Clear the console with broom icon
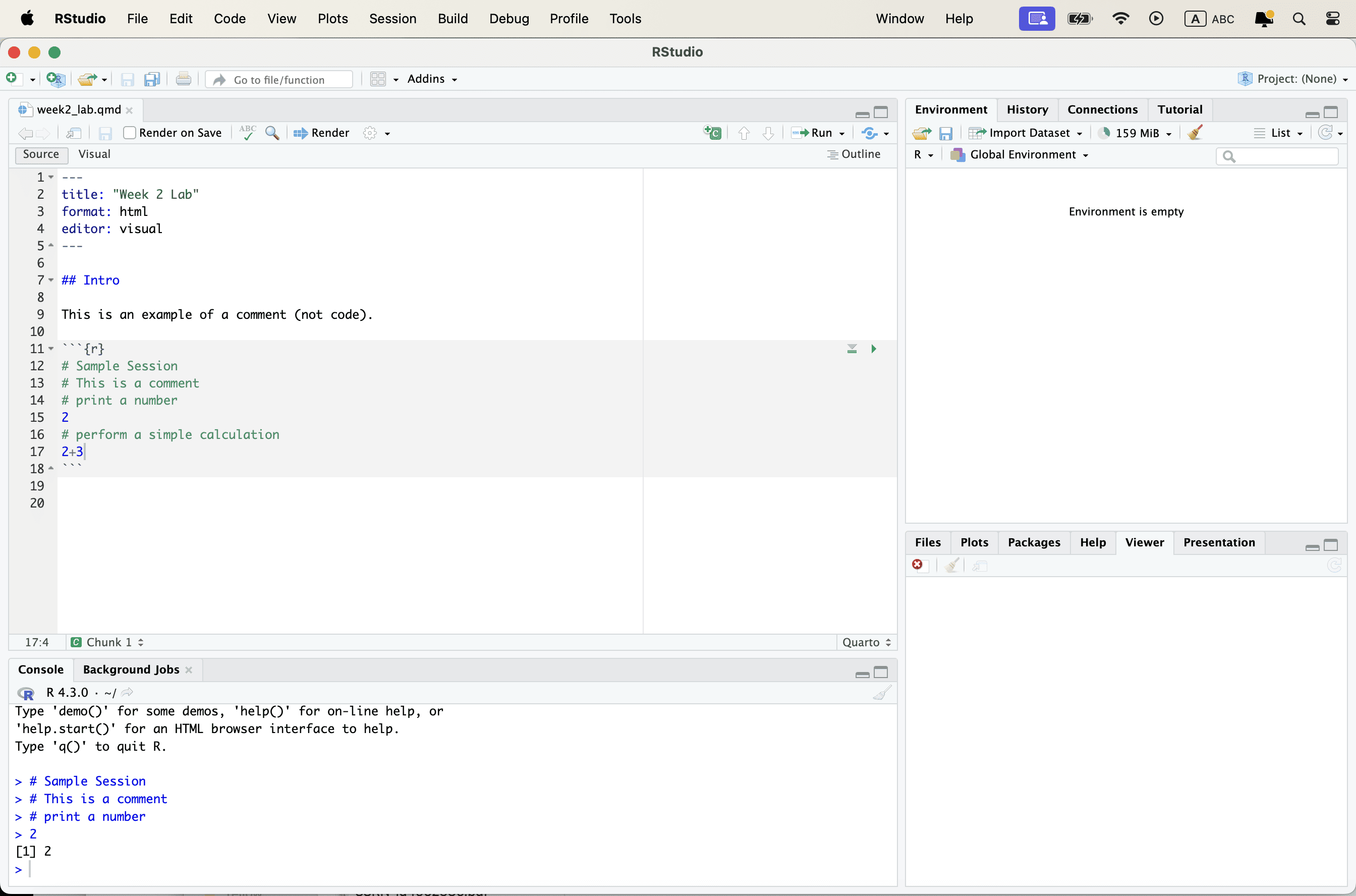 (x=882, y=693)
